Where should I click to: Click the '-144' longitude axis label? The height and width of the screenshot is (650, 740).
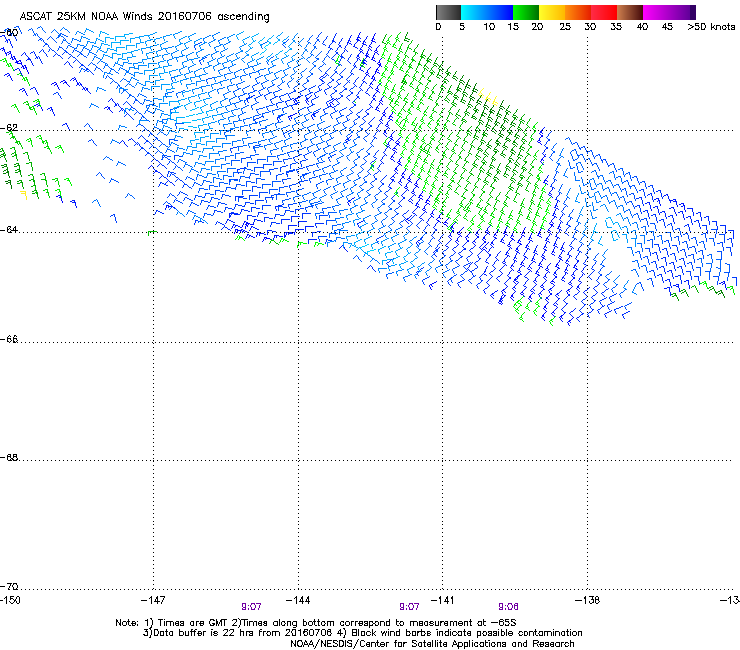point(298,600)
